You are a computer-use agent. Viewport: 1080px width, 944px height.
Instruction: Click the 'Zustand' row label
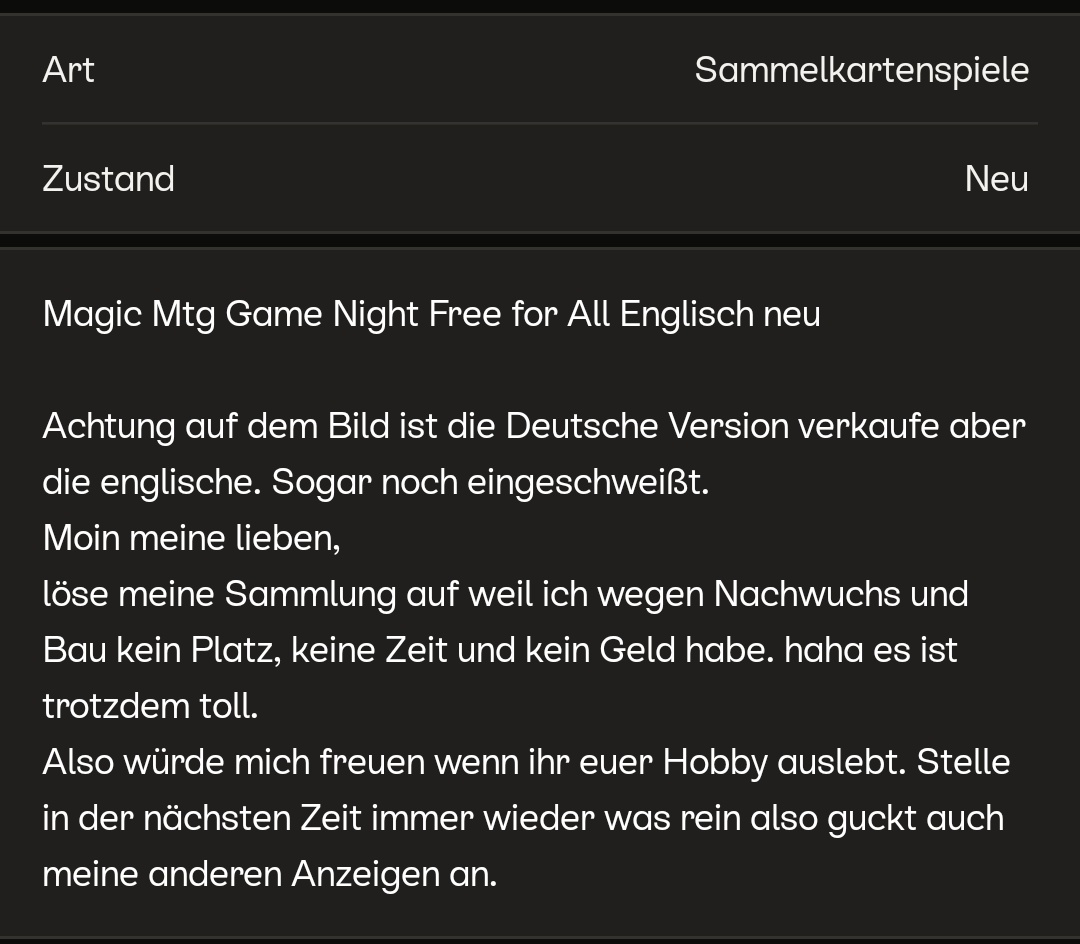click(108, 179)
